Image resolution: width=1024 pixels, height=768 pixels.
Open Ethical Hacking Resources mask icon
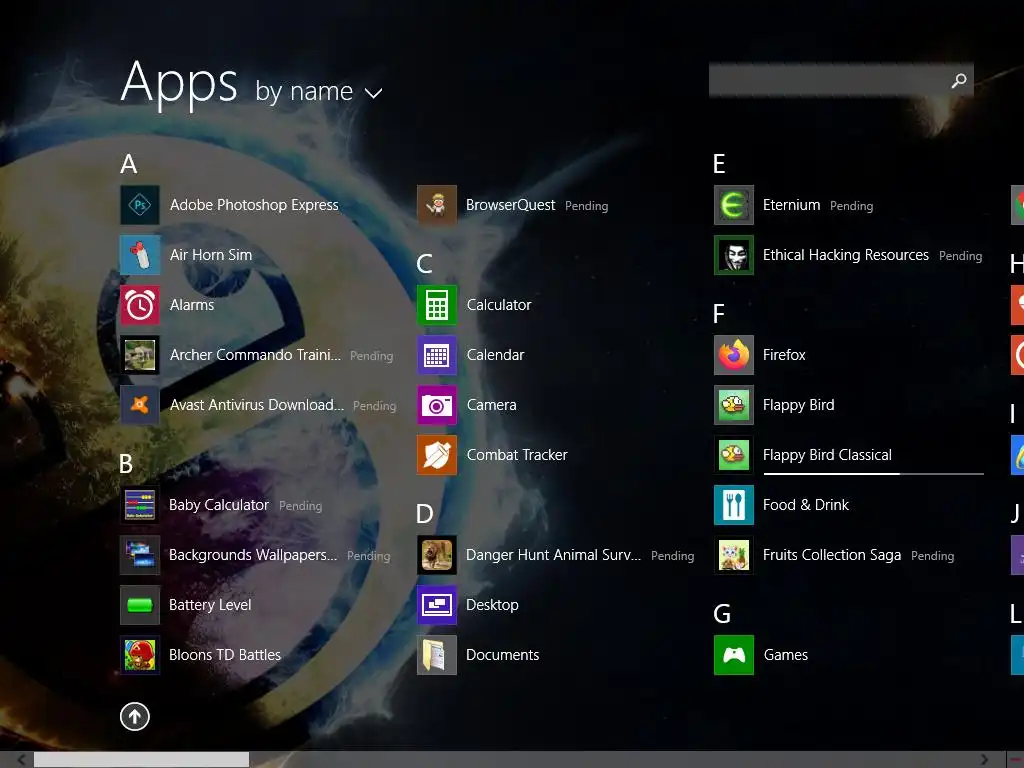point(733,255)
